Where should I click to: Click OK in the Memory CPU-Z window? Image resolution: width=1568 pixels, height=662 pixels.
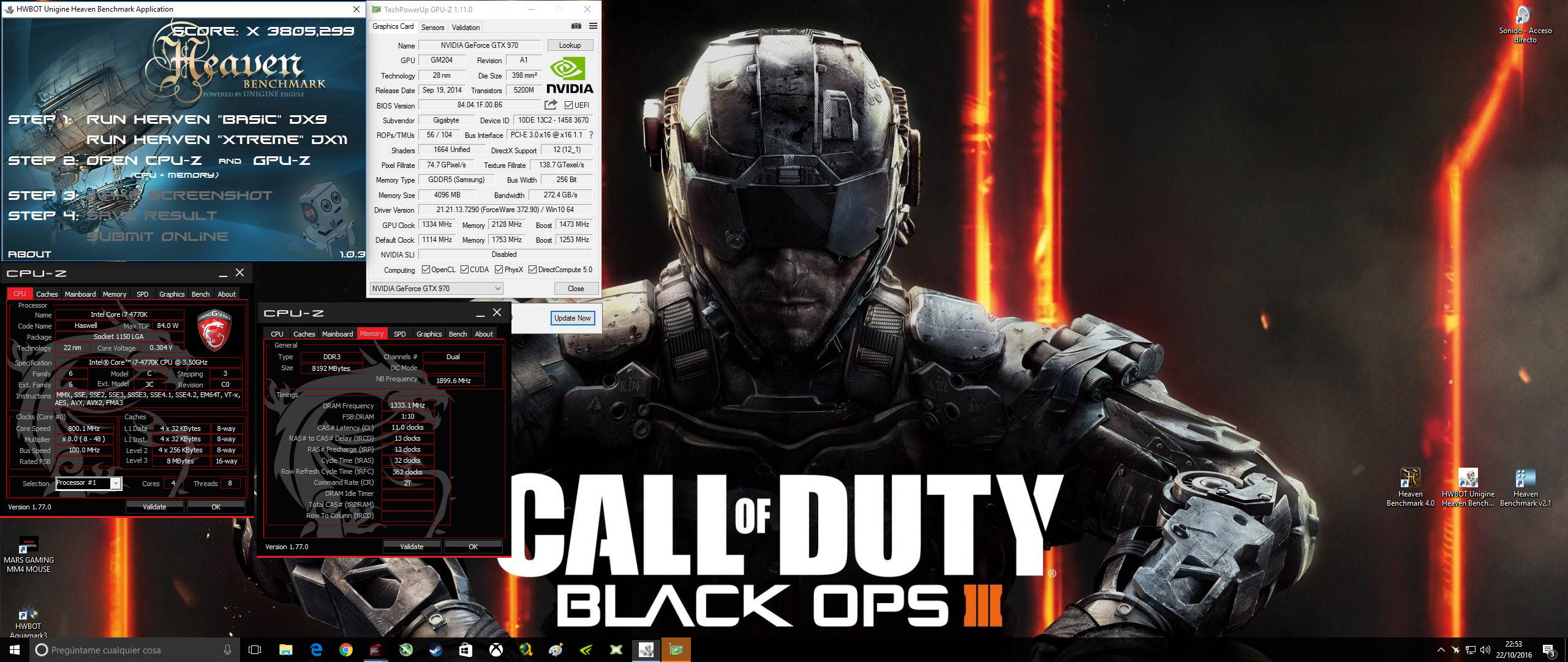473,547
